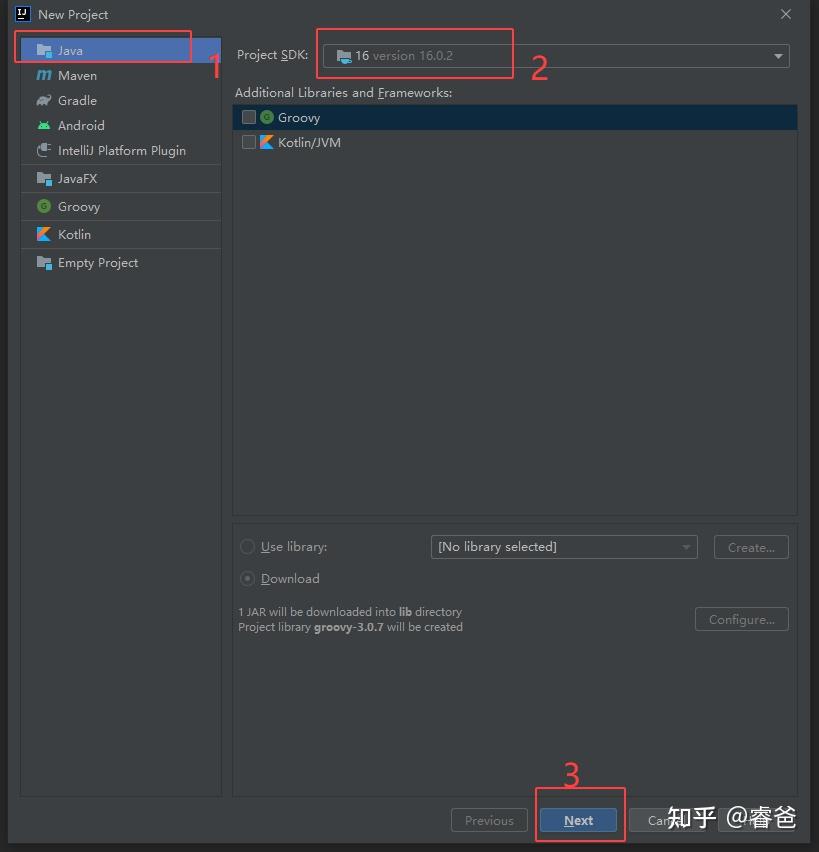Click the Configure button
The height and width of the screenshot is (852, 819).
(741, 619)
